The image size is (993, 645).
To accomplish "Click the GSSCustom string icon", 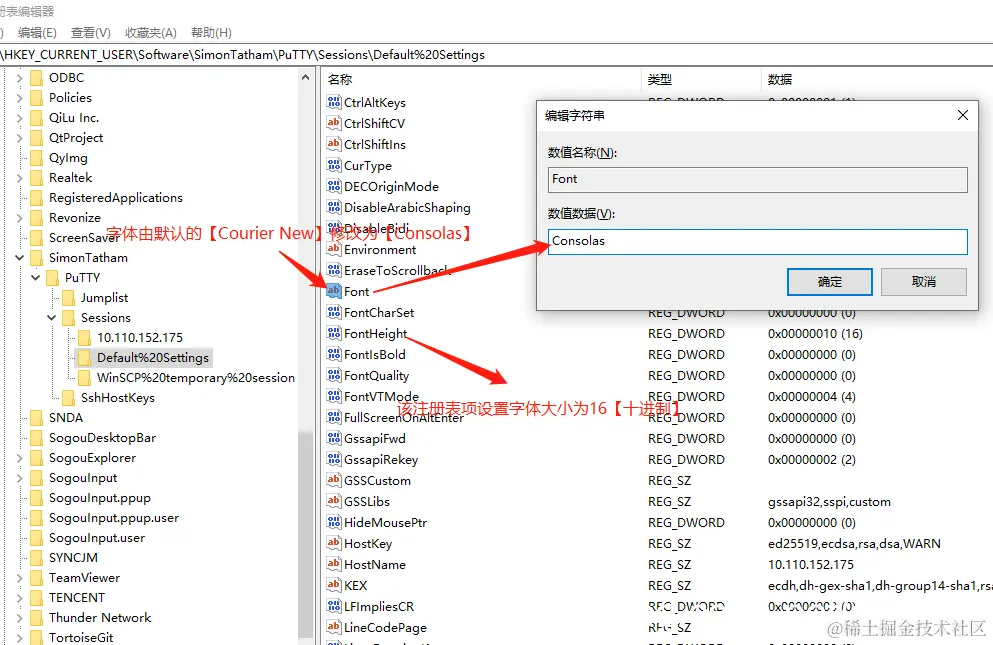I will pos(334,480).
